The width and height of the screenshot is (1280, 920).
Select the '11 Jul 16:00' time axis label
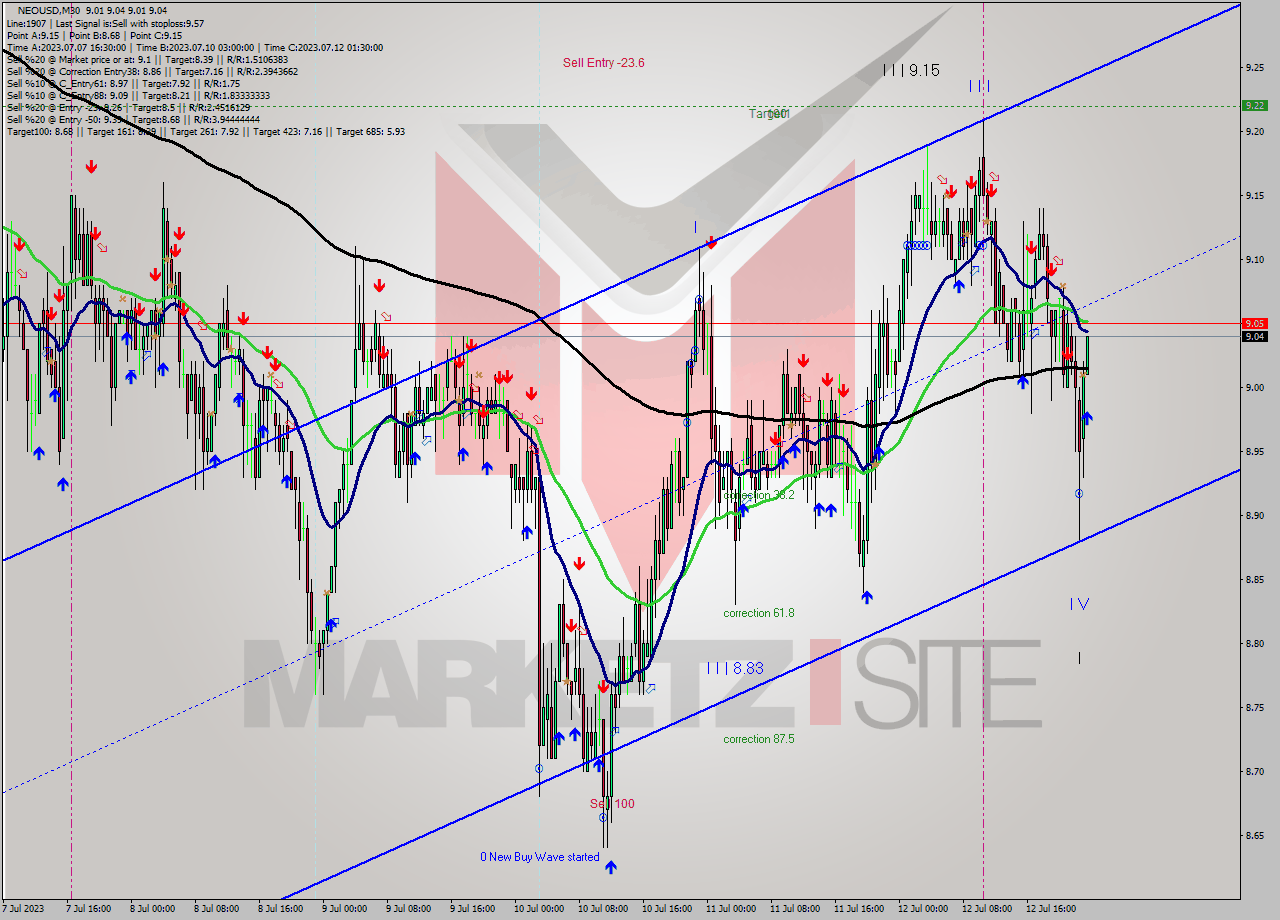click(x=859, y=909)
